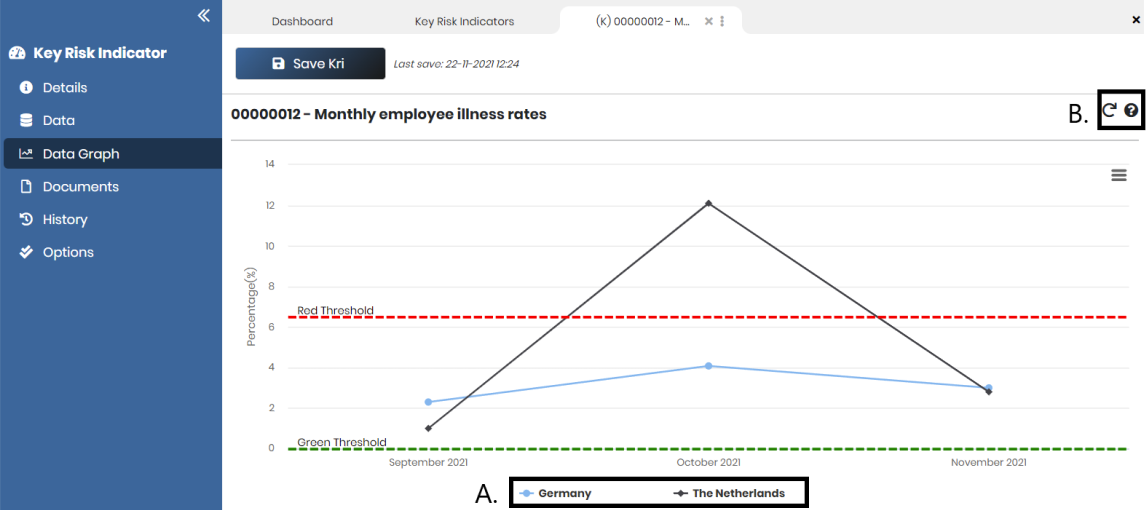Click the History clock icon

click(26, 219)
